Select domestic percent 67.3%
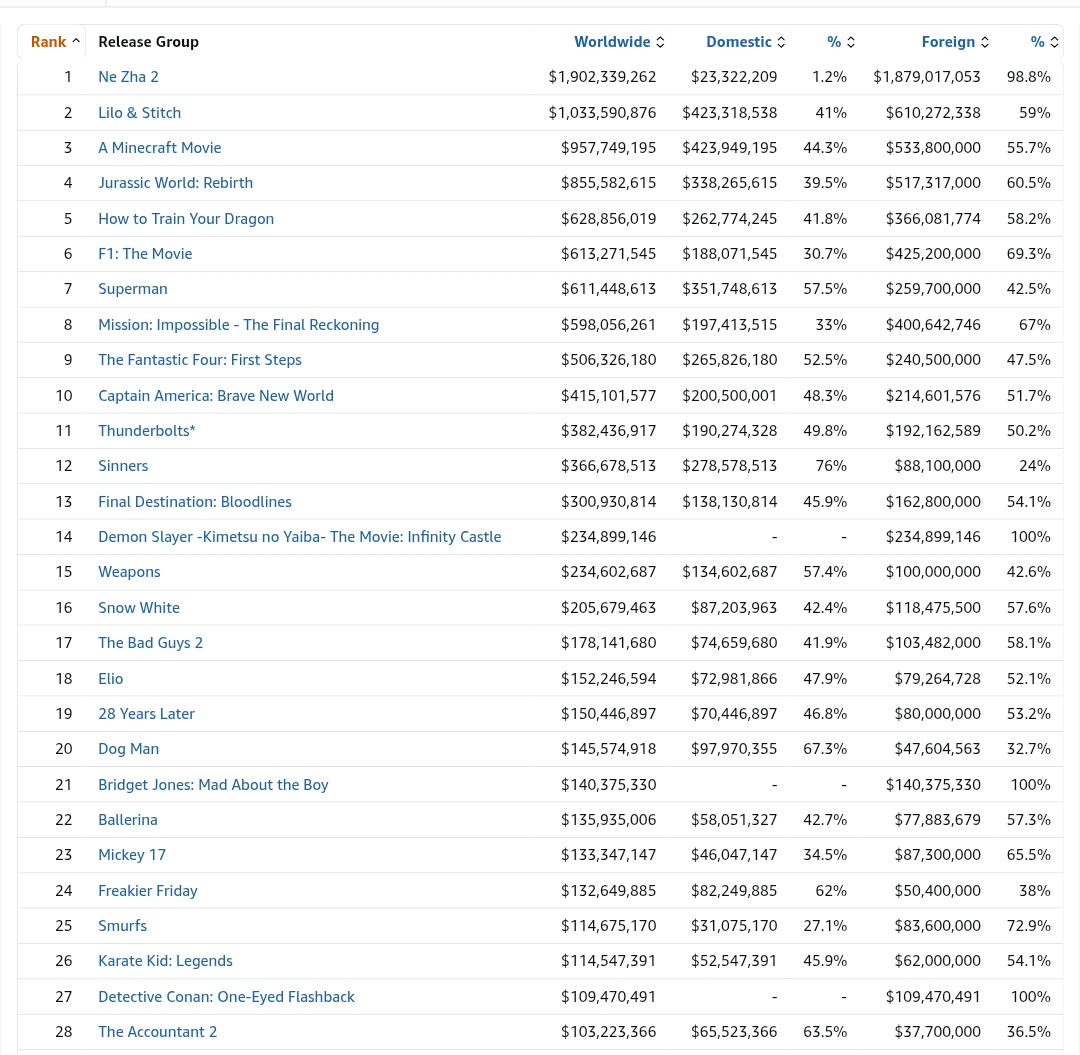The height and width of the screenshot is (1055, 1080). coord(824,749)
